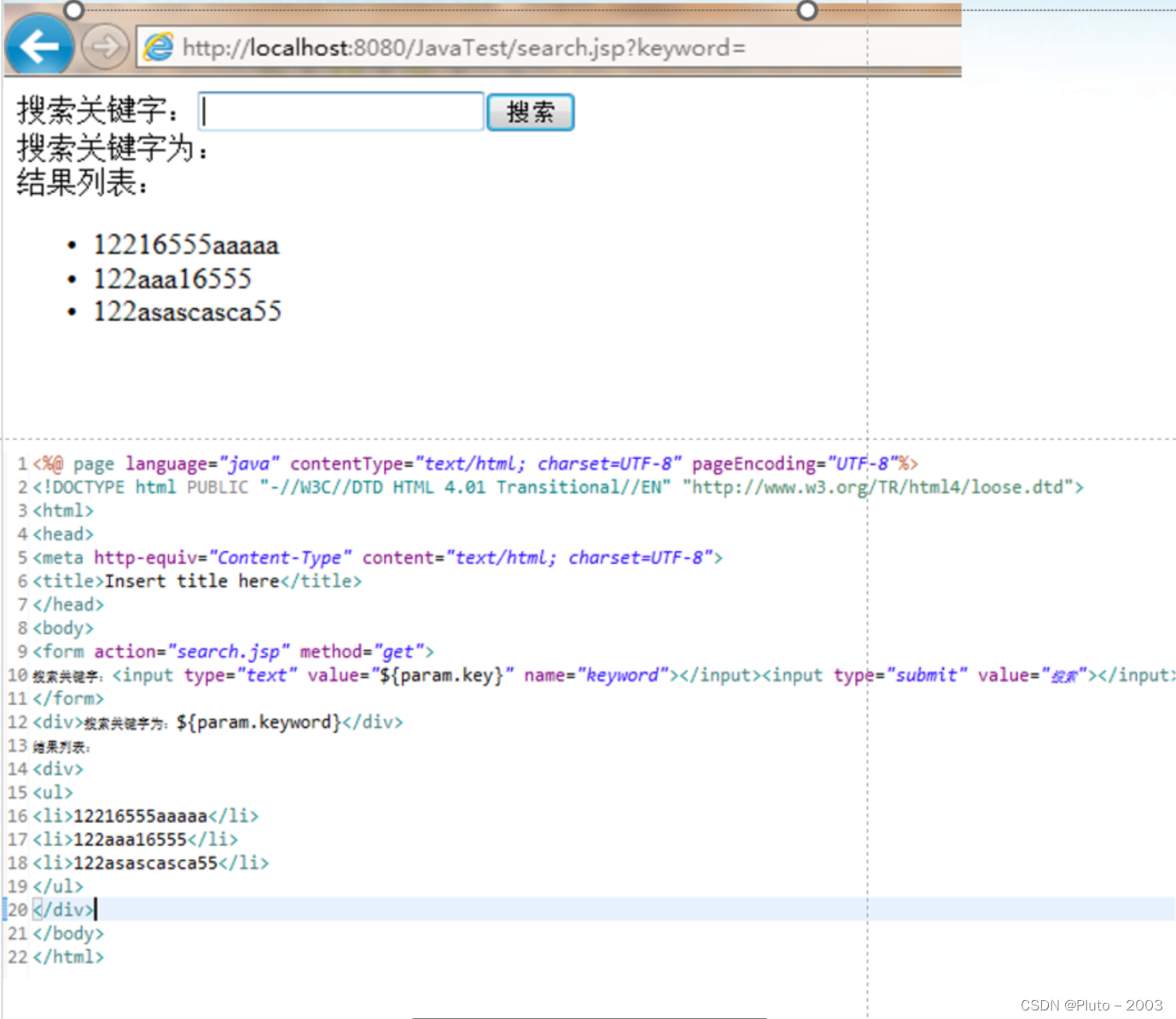The width and height of the screenshot is (1176, 1019).
Task: Go back with the browser back arrow
Action: [38, 45]
